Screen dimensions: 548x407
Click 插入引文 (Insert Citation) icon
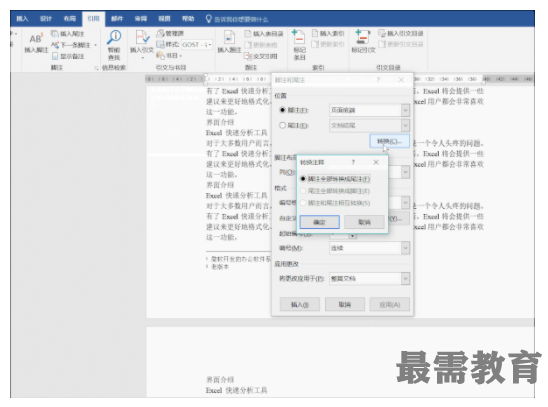coord(142,38)
